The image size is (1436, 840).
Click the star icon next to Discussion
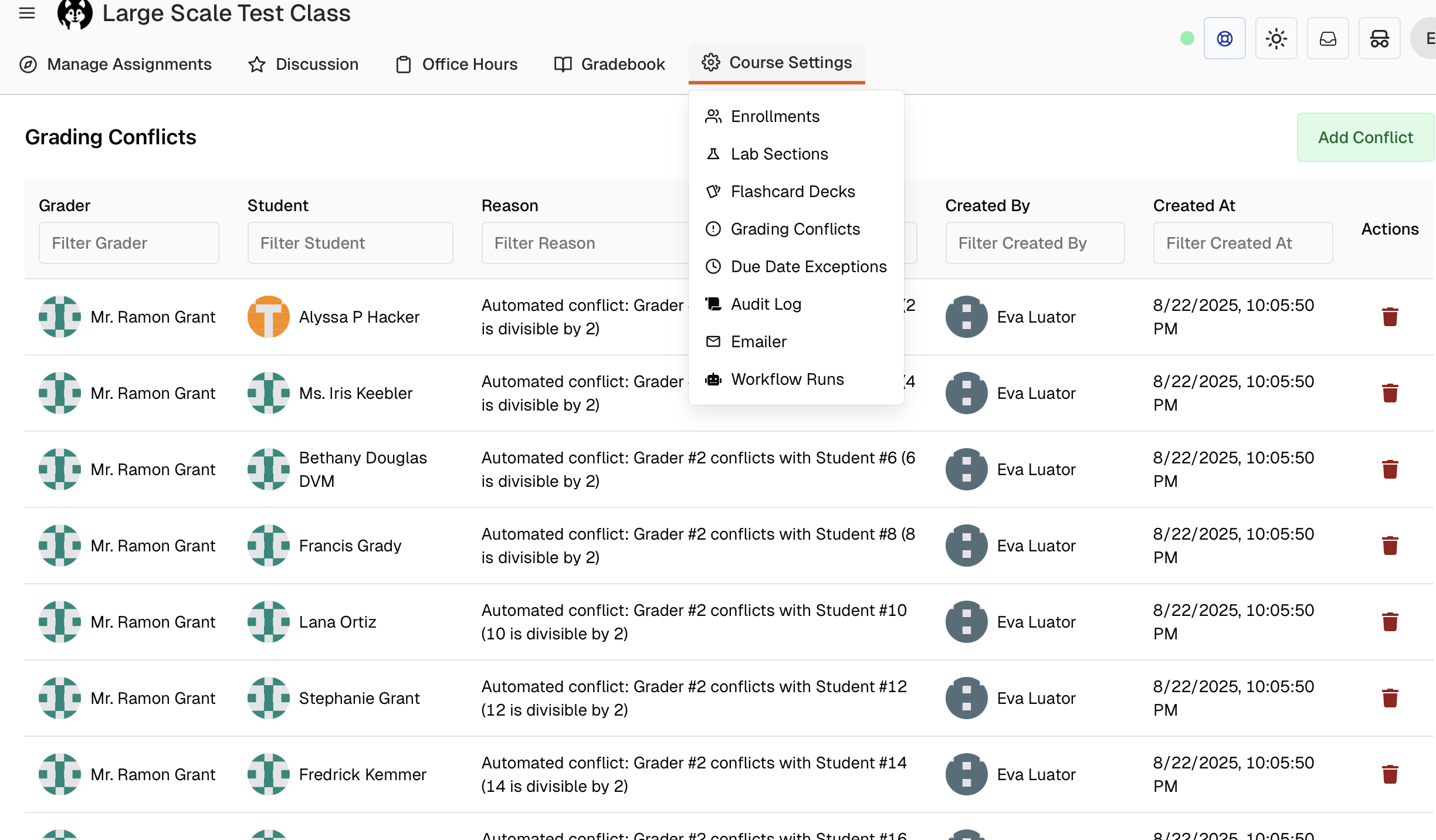point(256,65)
